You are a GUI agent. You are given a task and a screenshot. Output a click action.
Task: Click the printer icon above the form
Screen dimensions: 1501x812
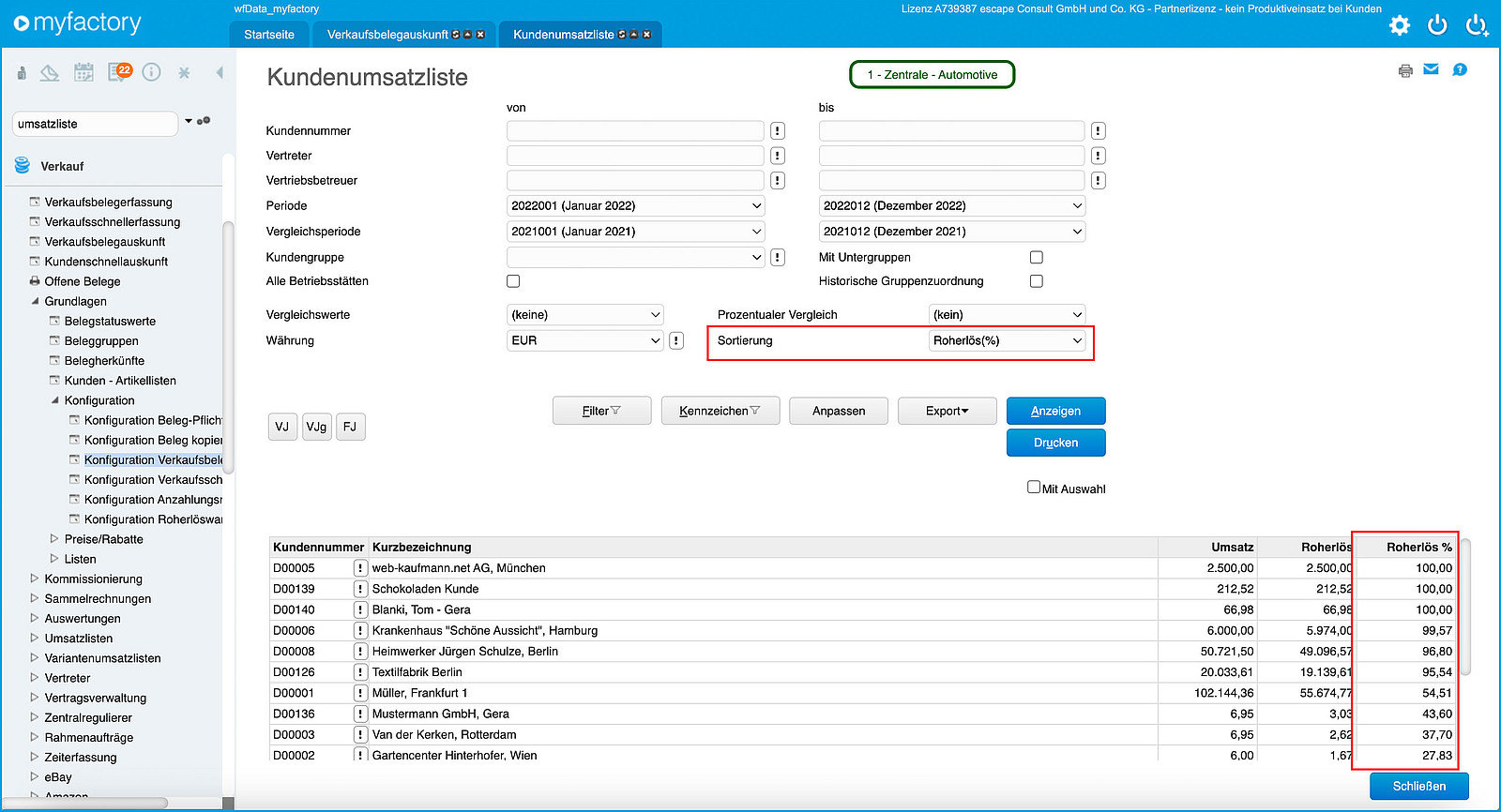point(1405,70)
